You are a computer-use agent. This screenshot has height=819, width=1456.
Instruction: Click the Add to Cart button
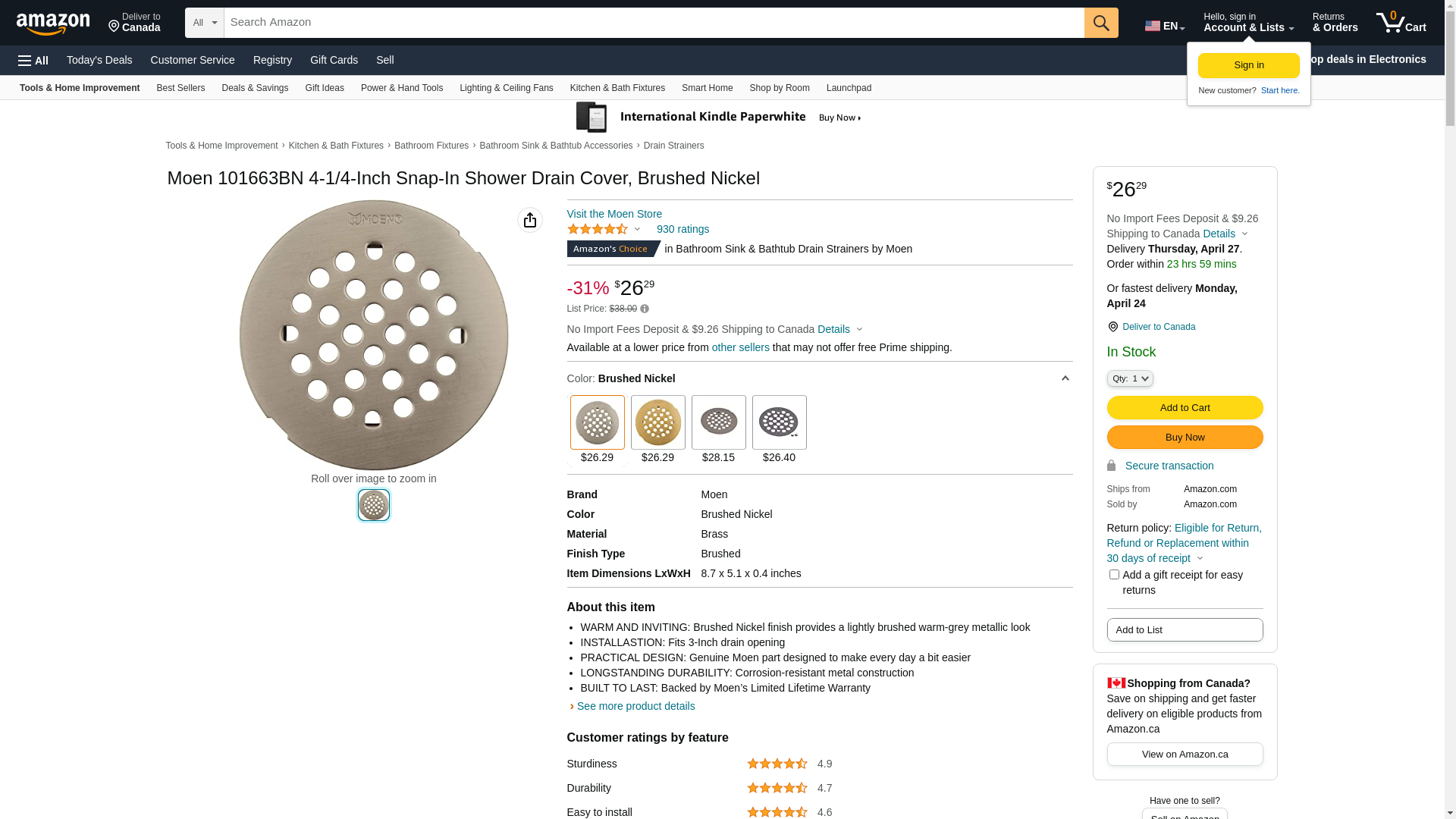coord(1185,408)
